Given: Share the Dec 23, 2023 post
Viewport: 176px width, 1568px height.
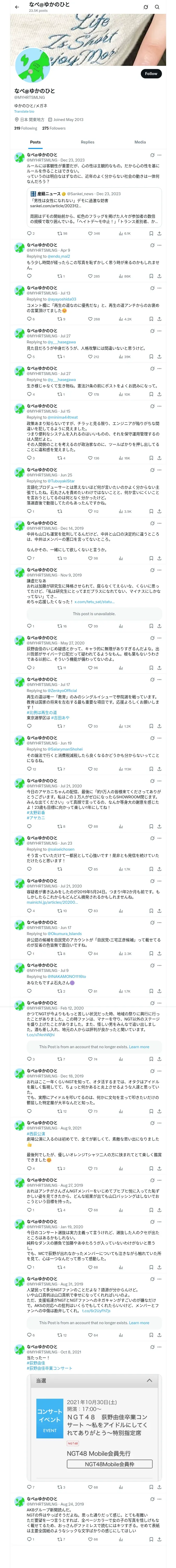Looking at the screenshot, I should (x=160, y=233).
